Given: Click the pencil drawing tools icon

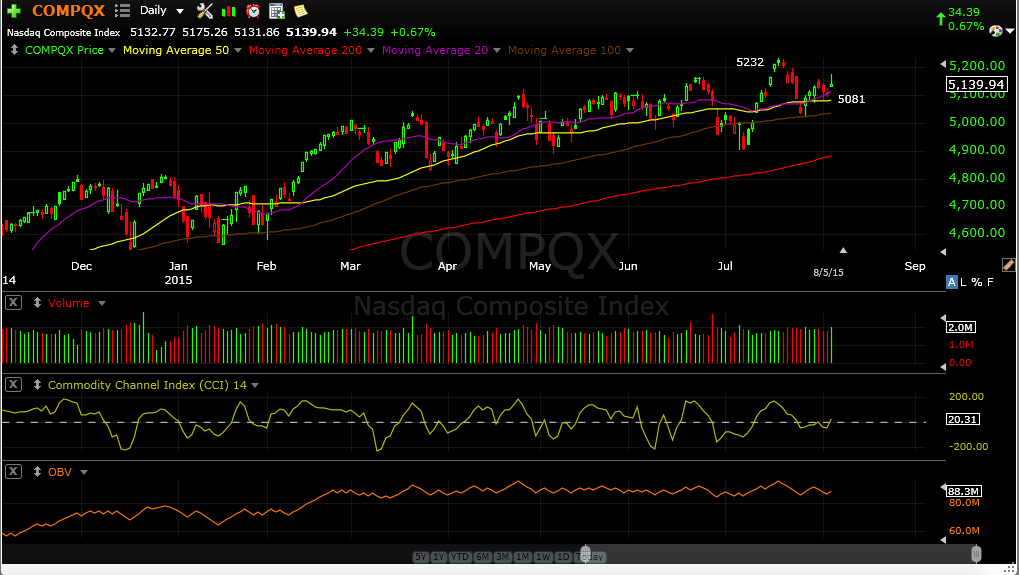Looking at the screenshot, I should (1008, 264).
